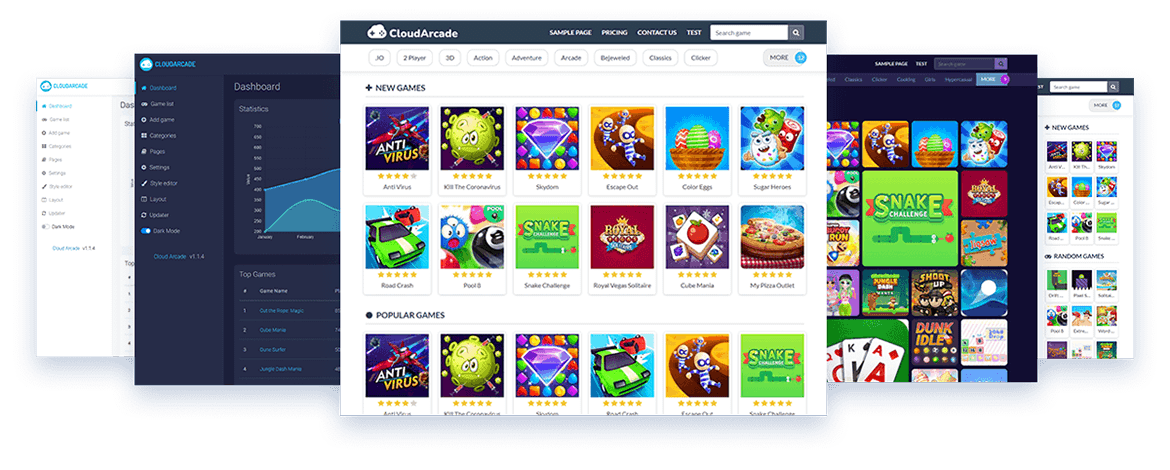Viewport: 1170px width, 470px height.
Task: Click the Anti Virus star rating
Action: (x=397, y=176)
